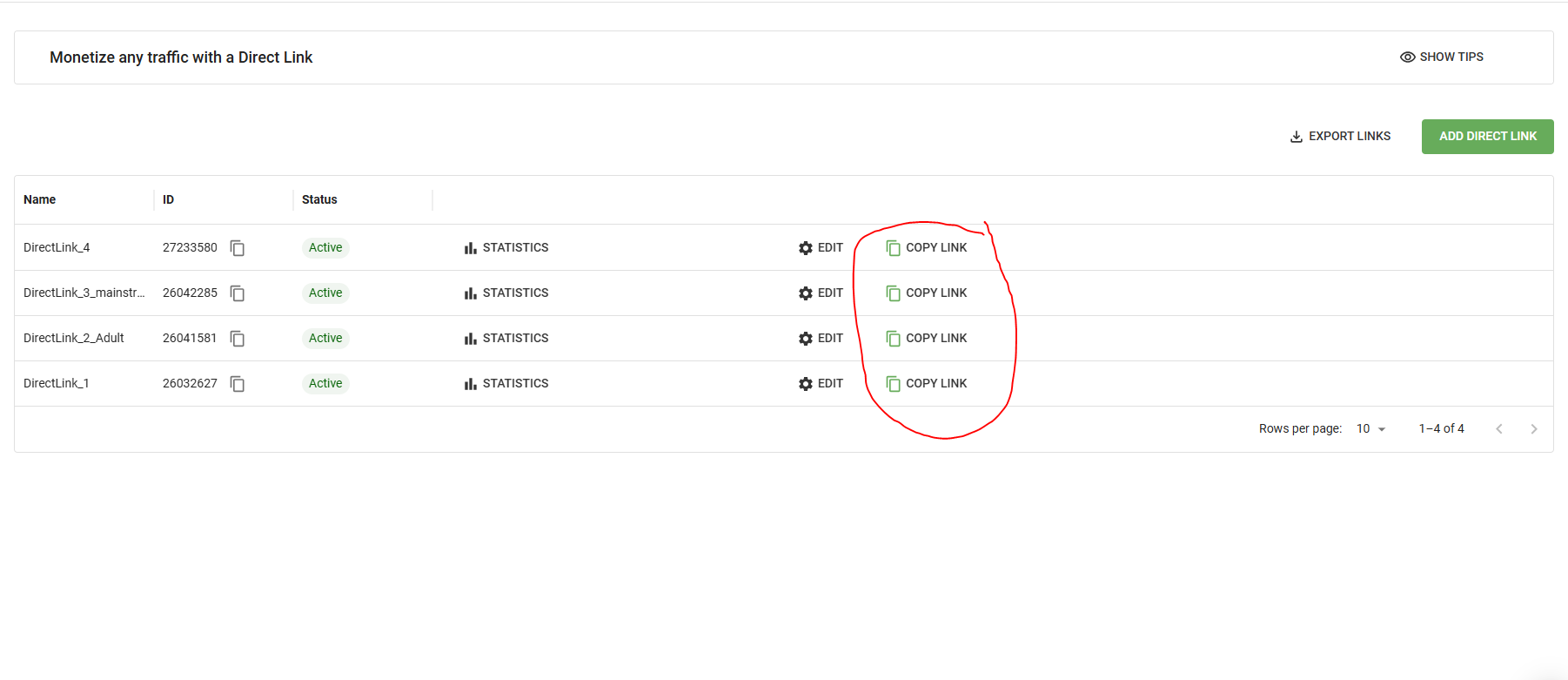
Task: Click the '1–4 of 4' pagination text
Action: [1442, 429]
